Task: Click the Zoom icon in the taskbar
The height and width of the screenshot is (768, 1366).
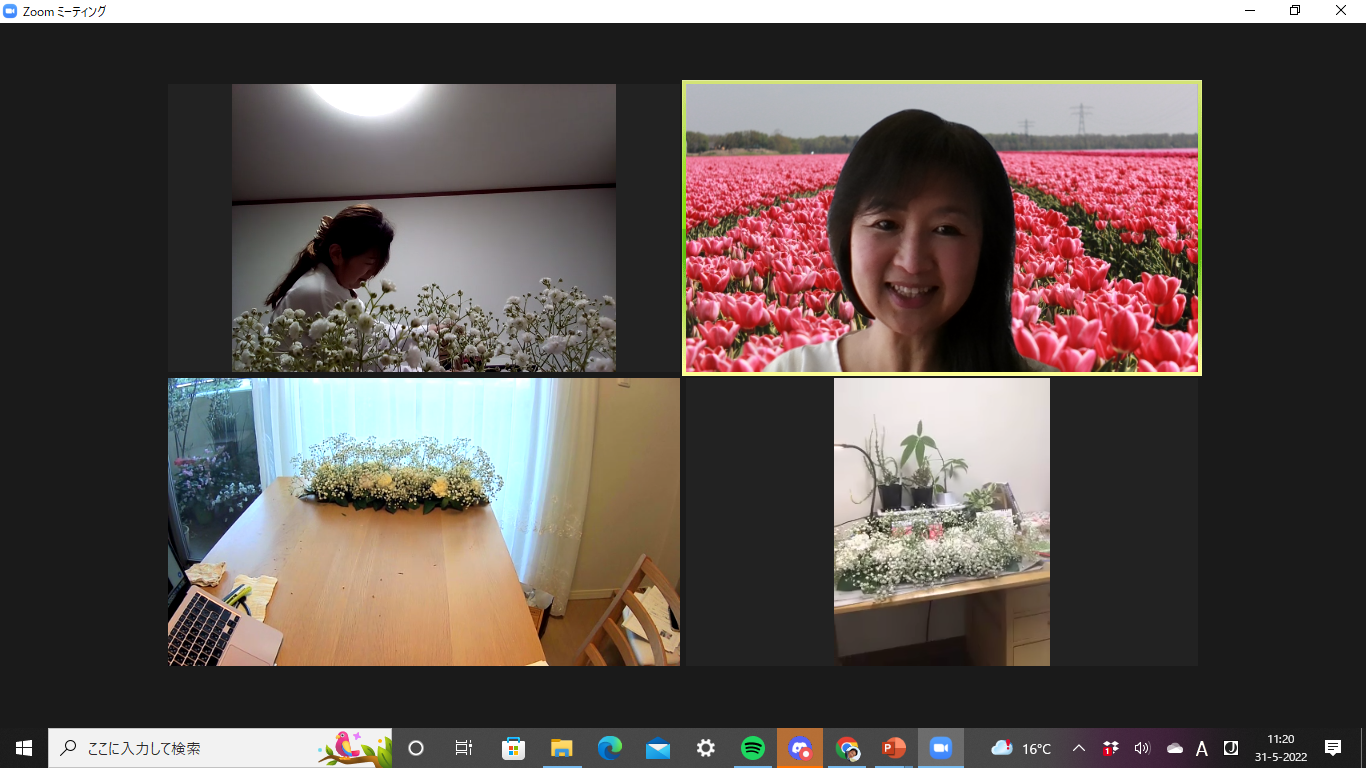Action: point(940,748)
